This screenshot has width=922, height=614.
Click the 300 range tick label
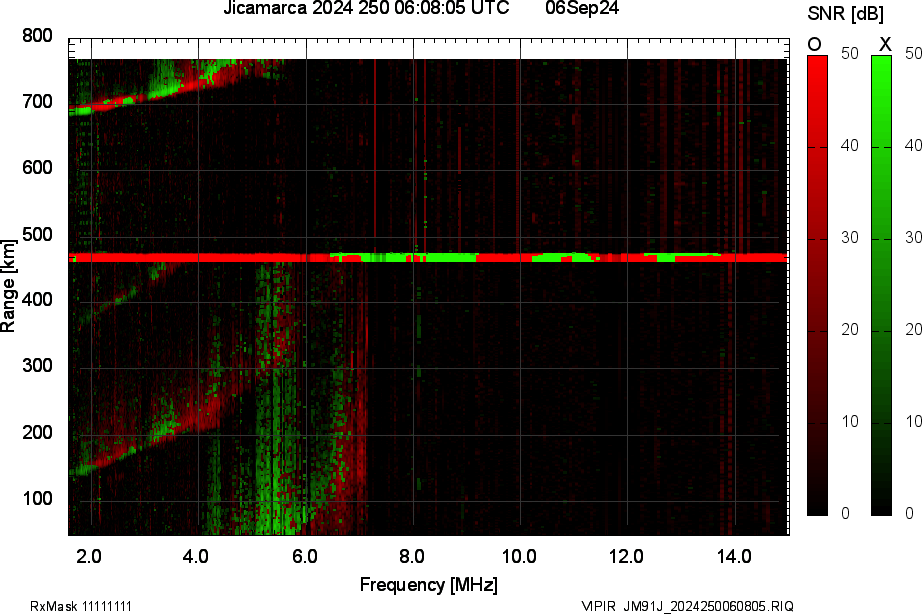pyautogui.click(x=37, y=366)
